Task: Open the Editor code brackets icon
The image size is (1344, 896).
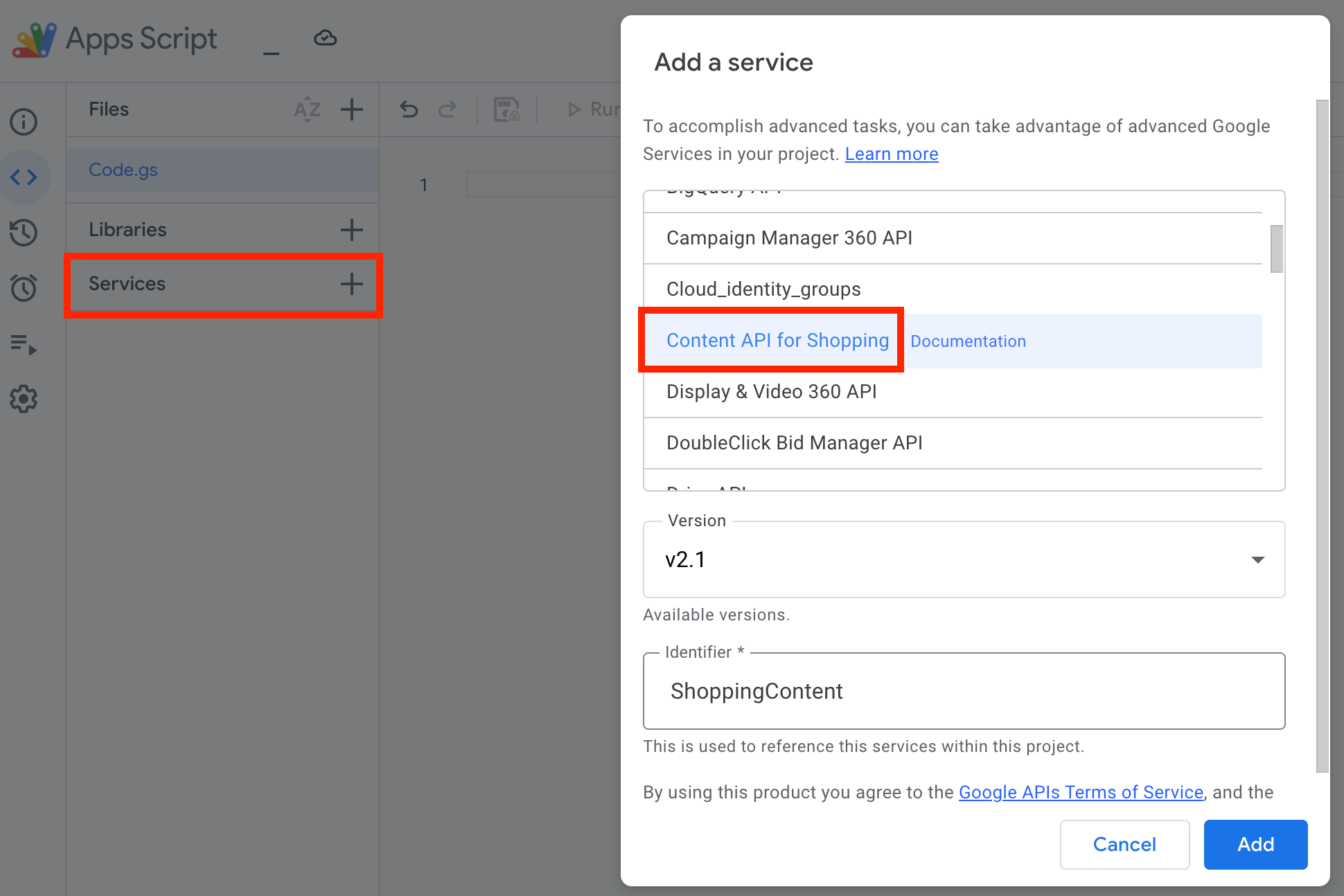Action: pyautogui.click(x=24, y=177)
